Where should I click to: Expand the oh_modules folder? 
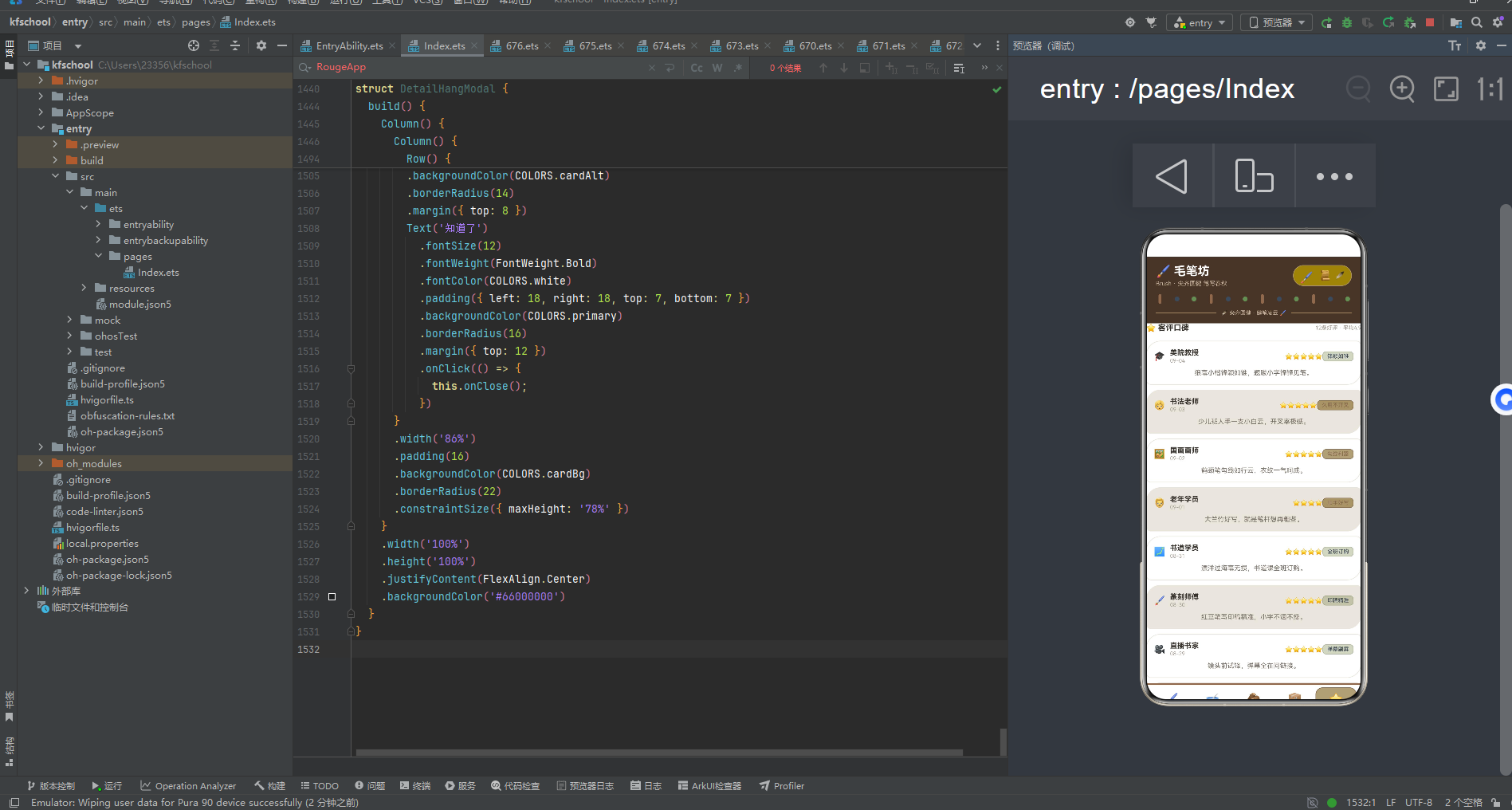click(x=41, y=463)
